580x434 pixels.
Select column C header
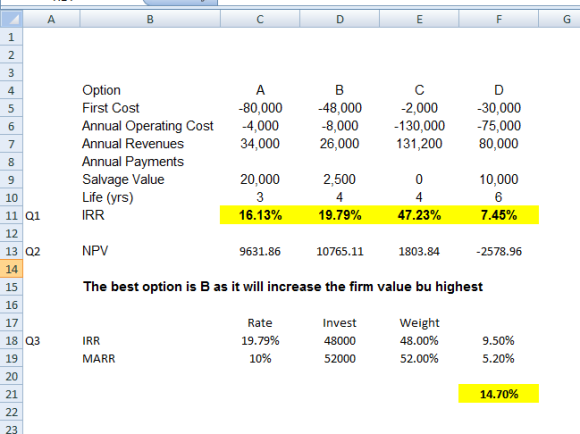[x=260, y=19]
